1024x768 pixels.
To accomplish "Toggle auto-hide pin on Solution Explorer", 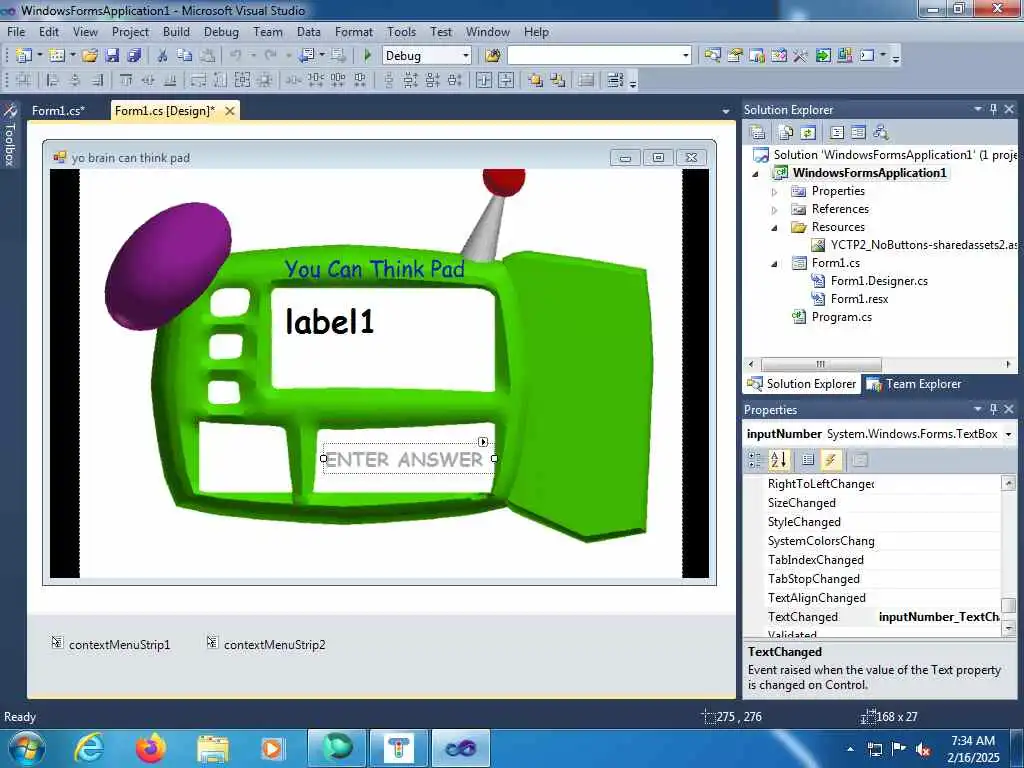I will (993, 109).
